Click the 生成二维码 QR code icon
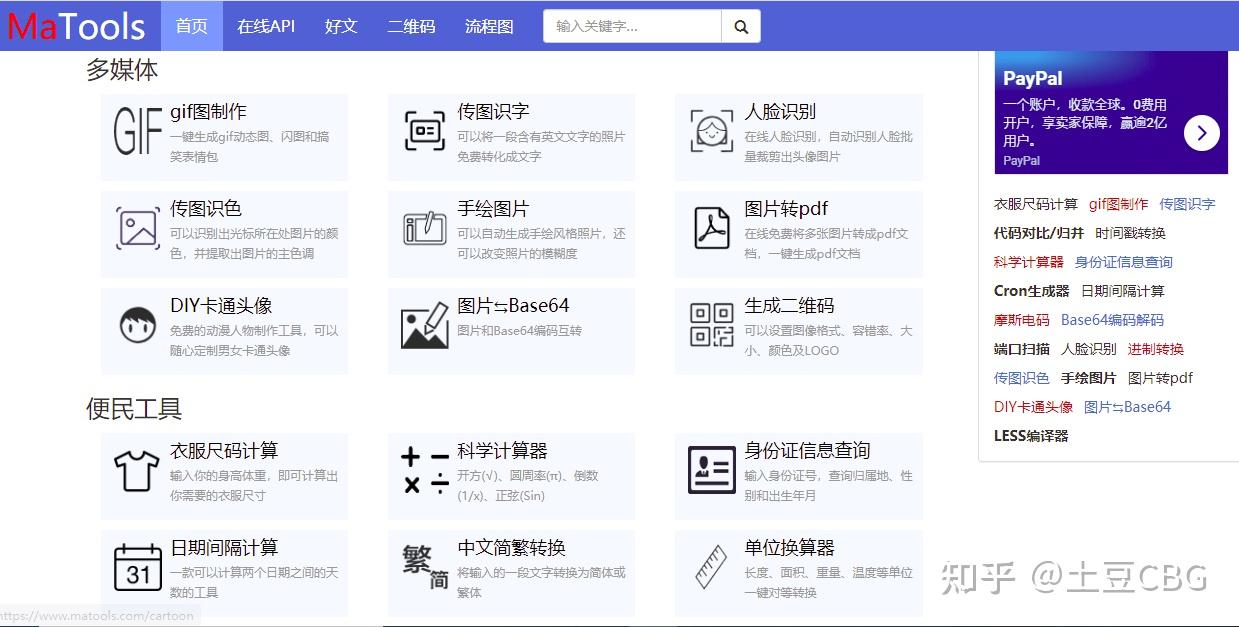 point(712,325)
